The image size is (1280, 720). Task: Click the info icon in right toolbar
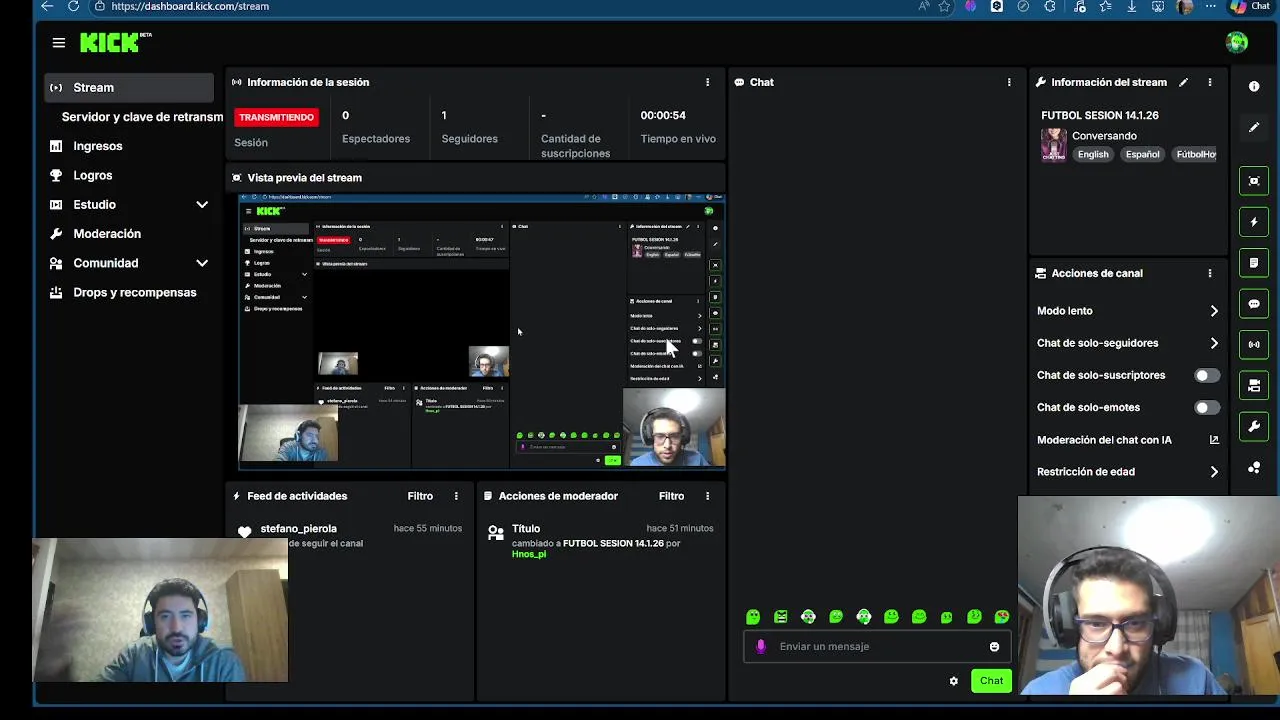[1254, 87]
